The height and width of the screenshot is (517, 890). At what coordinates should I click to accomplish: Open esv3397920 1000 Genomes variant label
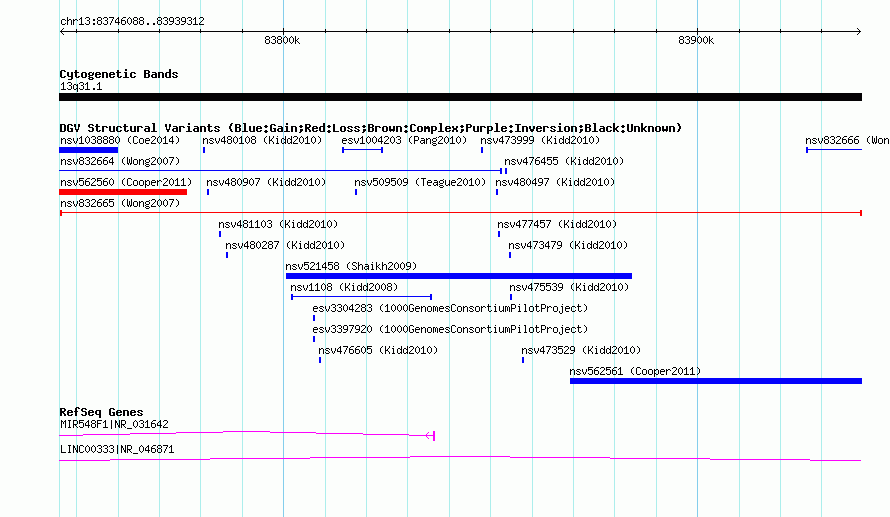tap(450, 329)
